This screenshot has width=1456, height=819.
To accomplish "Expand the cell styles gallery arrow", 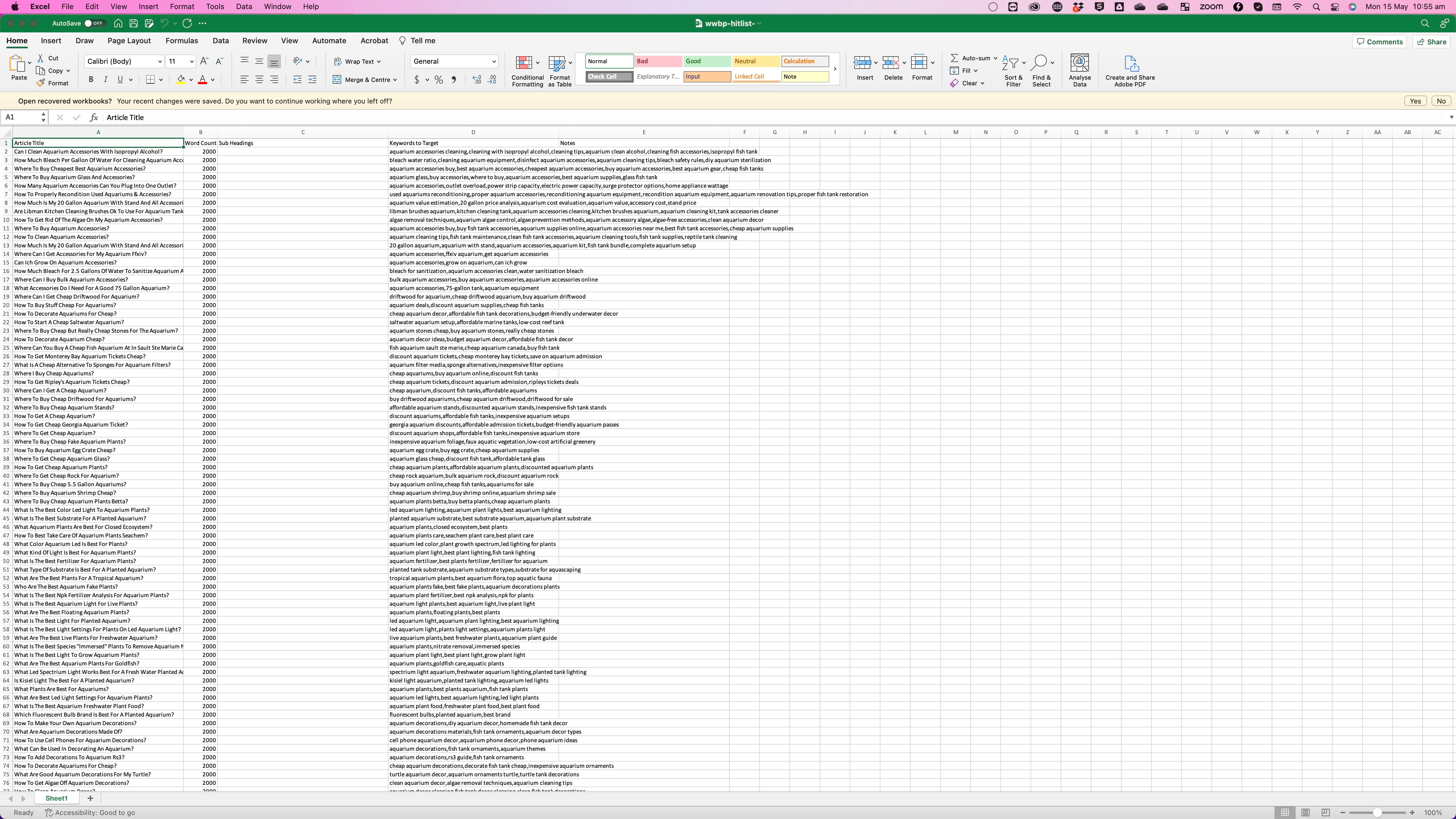I will point(835,69).
